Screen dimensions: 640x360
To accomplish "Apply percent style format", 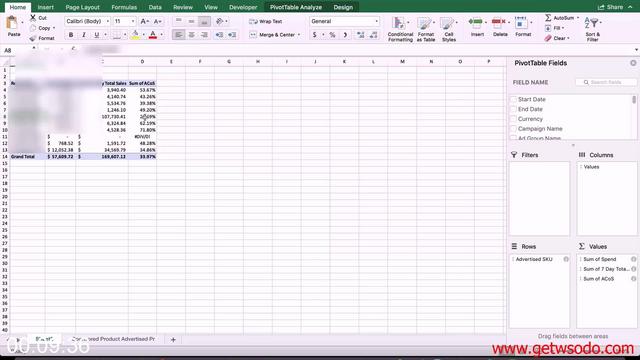I will [x=332, y=35].
